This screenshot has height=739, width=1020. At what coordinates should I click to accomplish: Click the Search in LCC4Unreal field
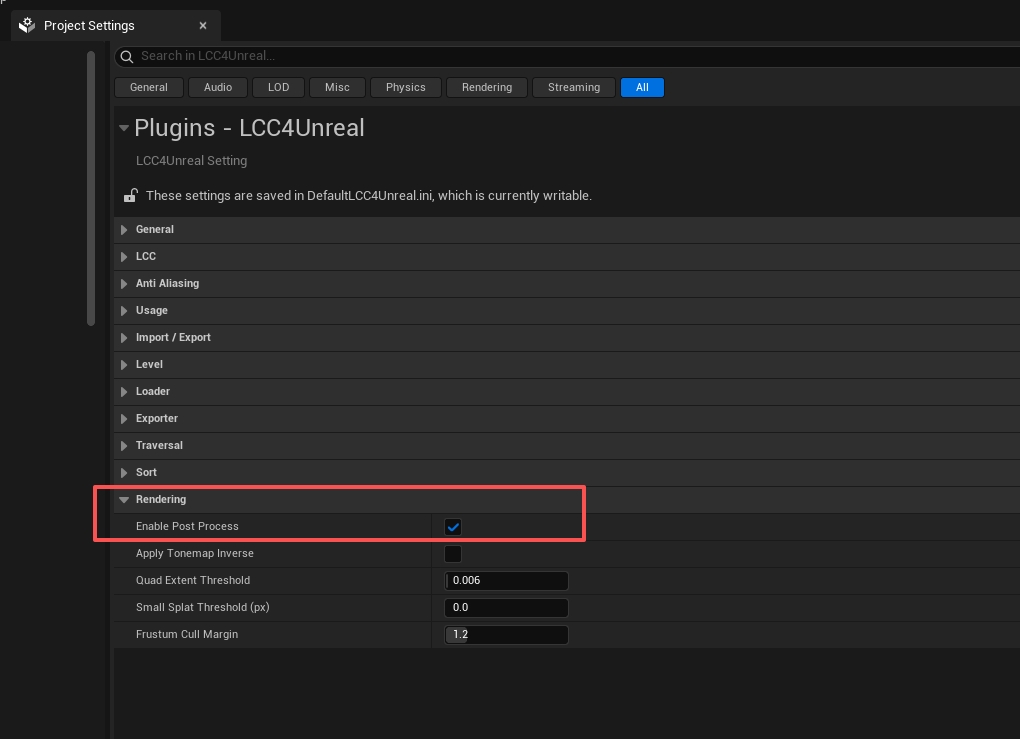point(567,57)
